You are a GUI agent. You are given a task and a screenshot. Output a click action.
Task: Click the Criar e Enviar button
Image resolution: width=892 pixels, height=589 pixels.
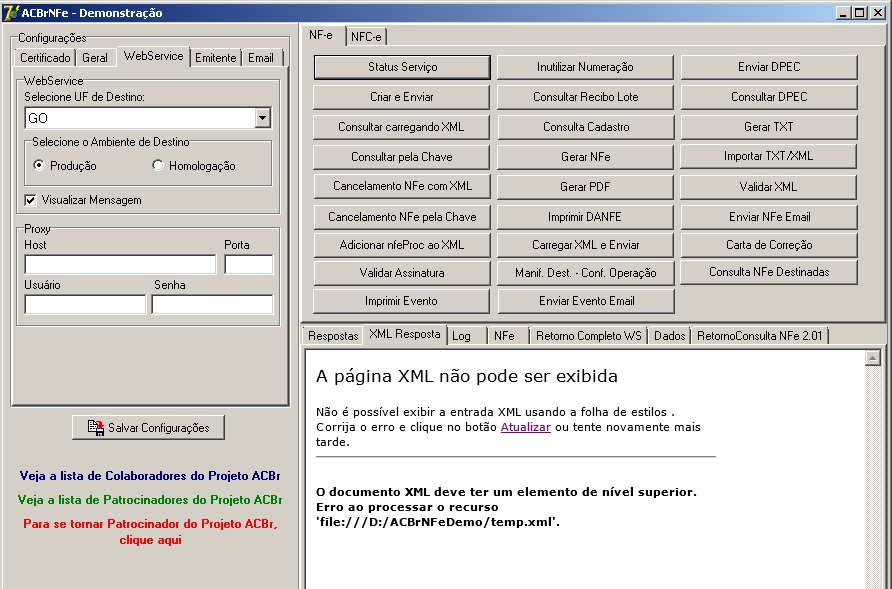click(x=402, y=97)
